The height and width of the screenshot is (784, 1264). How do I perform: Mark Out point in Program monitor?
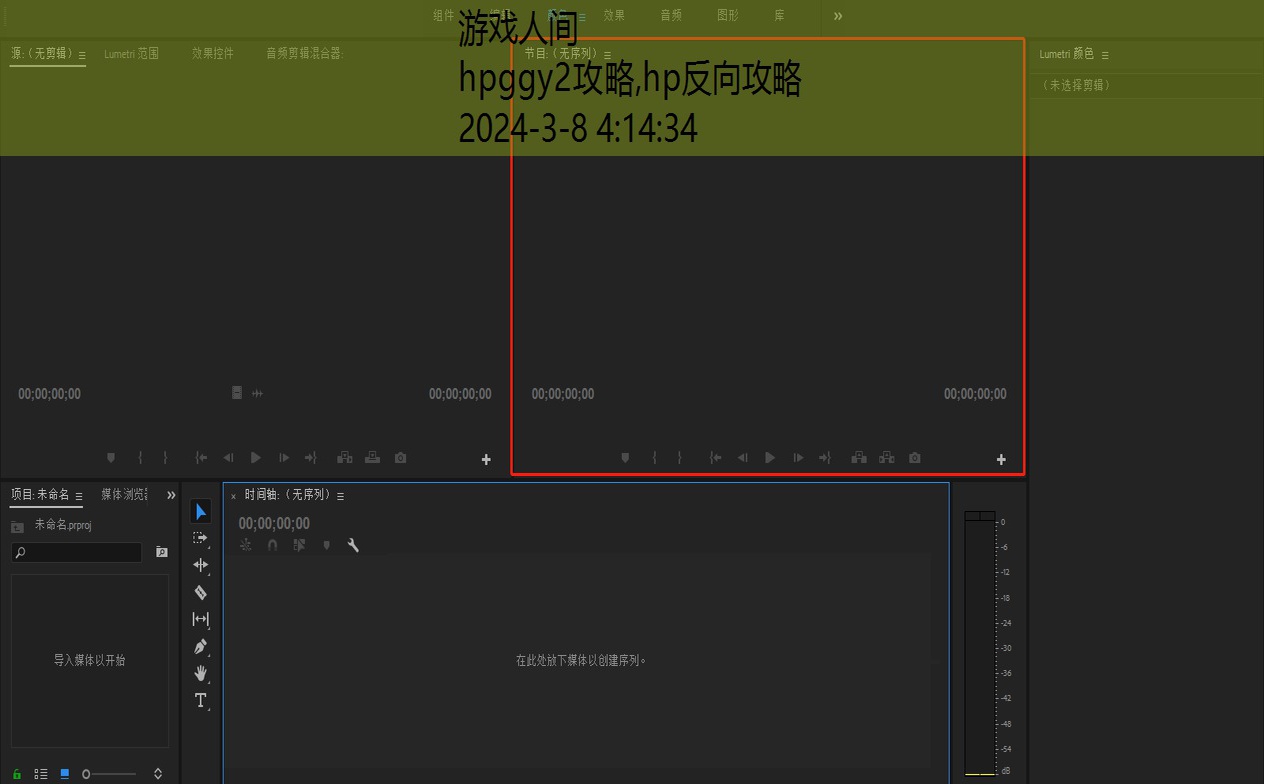(x=679, y=458)
